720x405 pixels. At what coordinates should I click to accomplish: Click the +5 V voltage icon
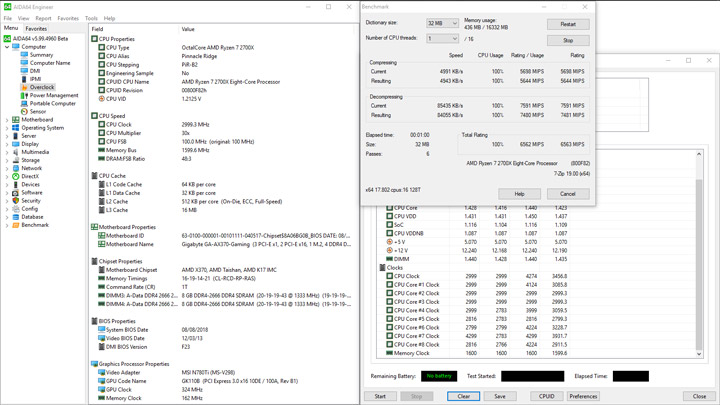click(389, 242)
